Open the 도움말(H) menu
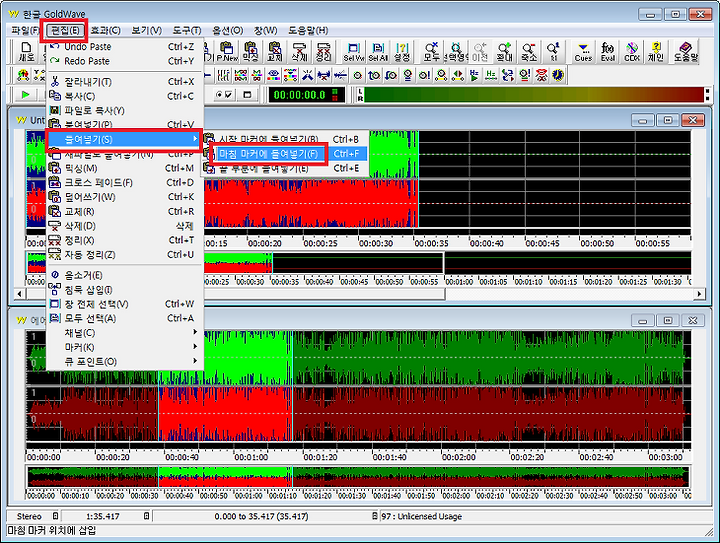This screenshot has width=720, height=543. [308, 30]
